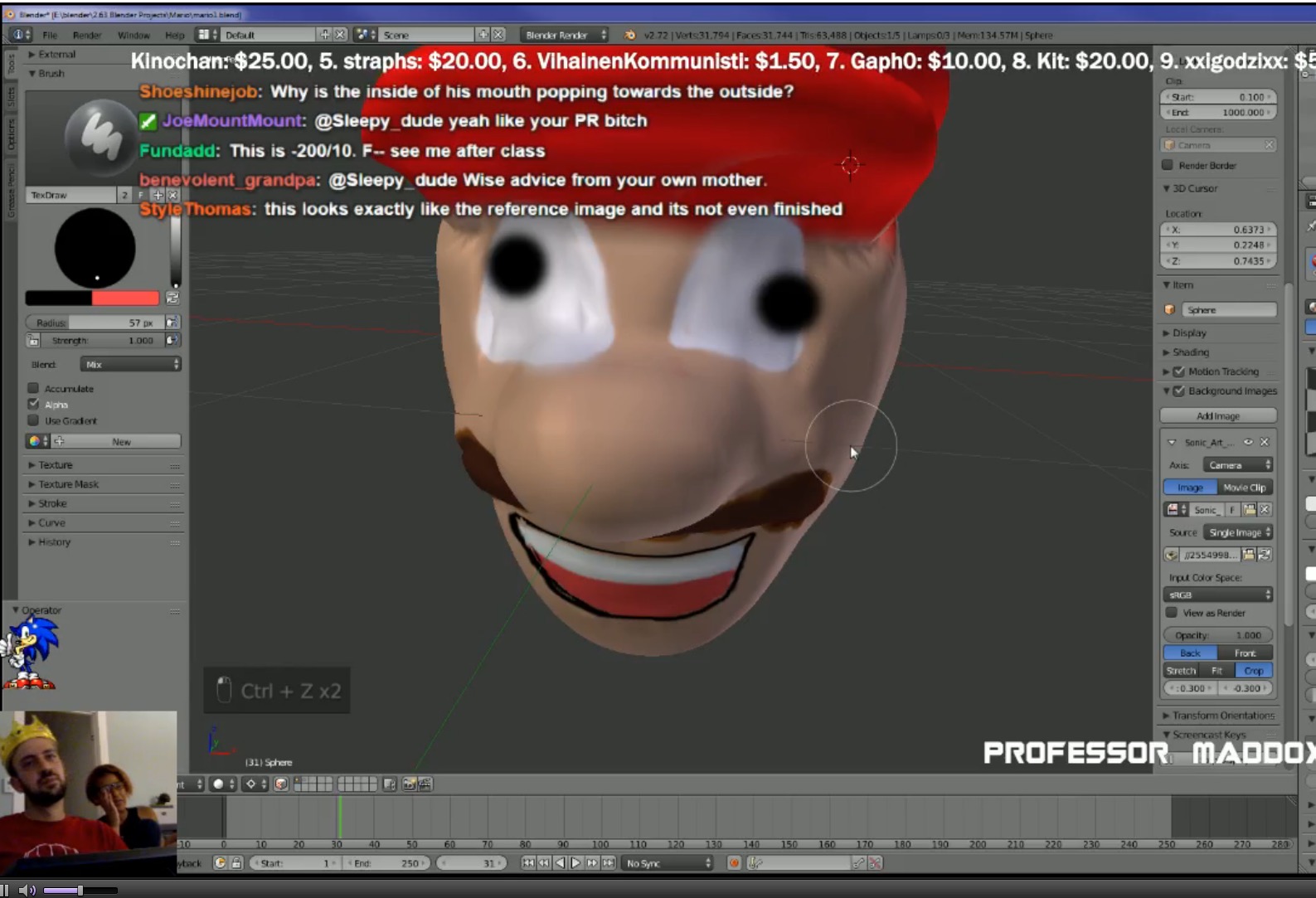Open the Axis Camera dropdown

point(1238,465)
